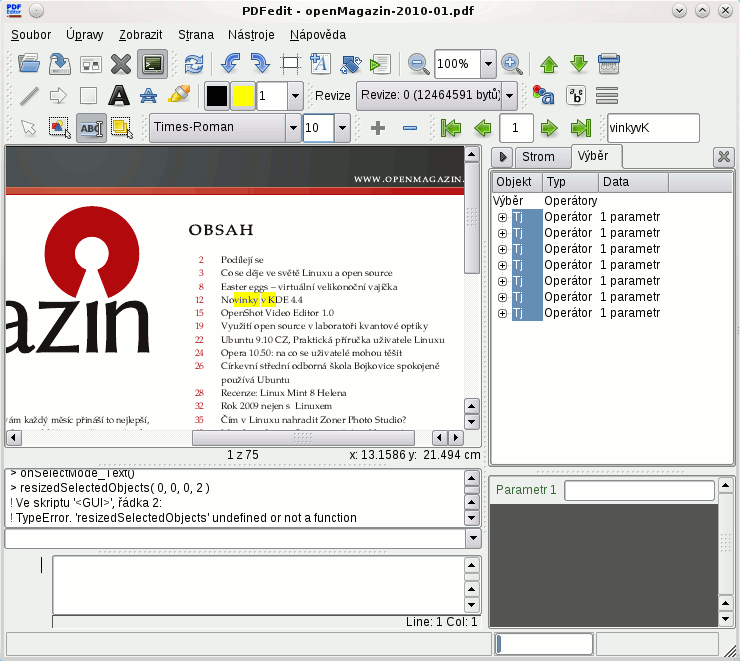The width and height of the screenshot is (740, 661).
Task: Select the highlighter pen tool
Action: tap(179, 95)
